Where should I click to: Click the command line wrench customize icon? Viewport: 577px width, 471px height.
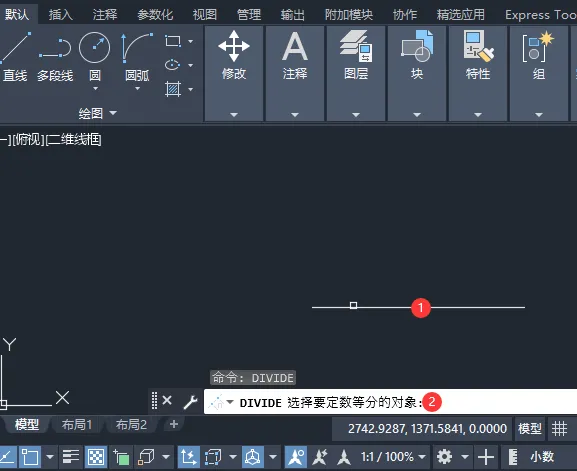pyautogui.click(x=190, y=402)
